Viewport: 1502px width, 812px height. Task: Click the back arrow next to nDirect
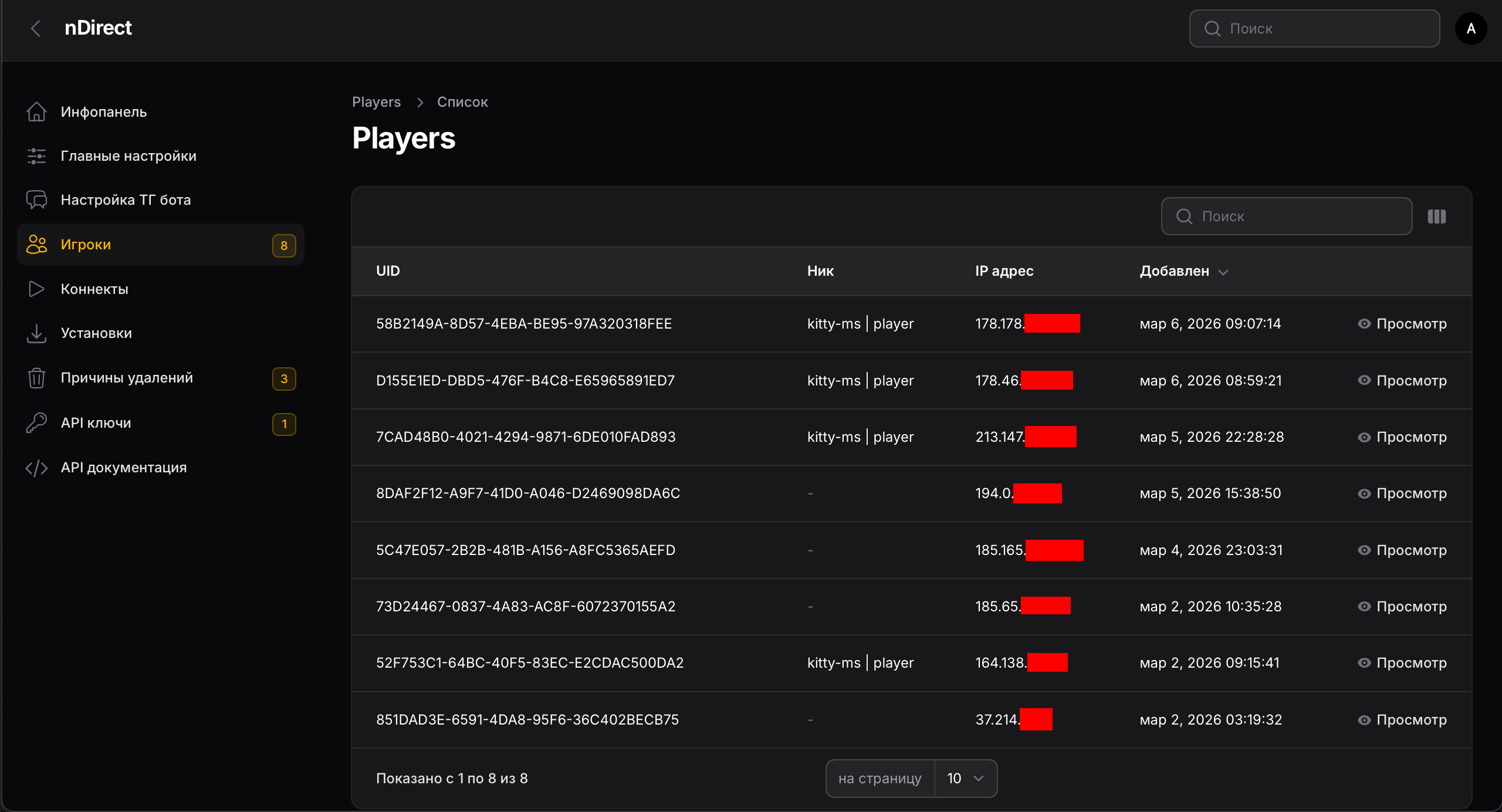tap(36, 28)
